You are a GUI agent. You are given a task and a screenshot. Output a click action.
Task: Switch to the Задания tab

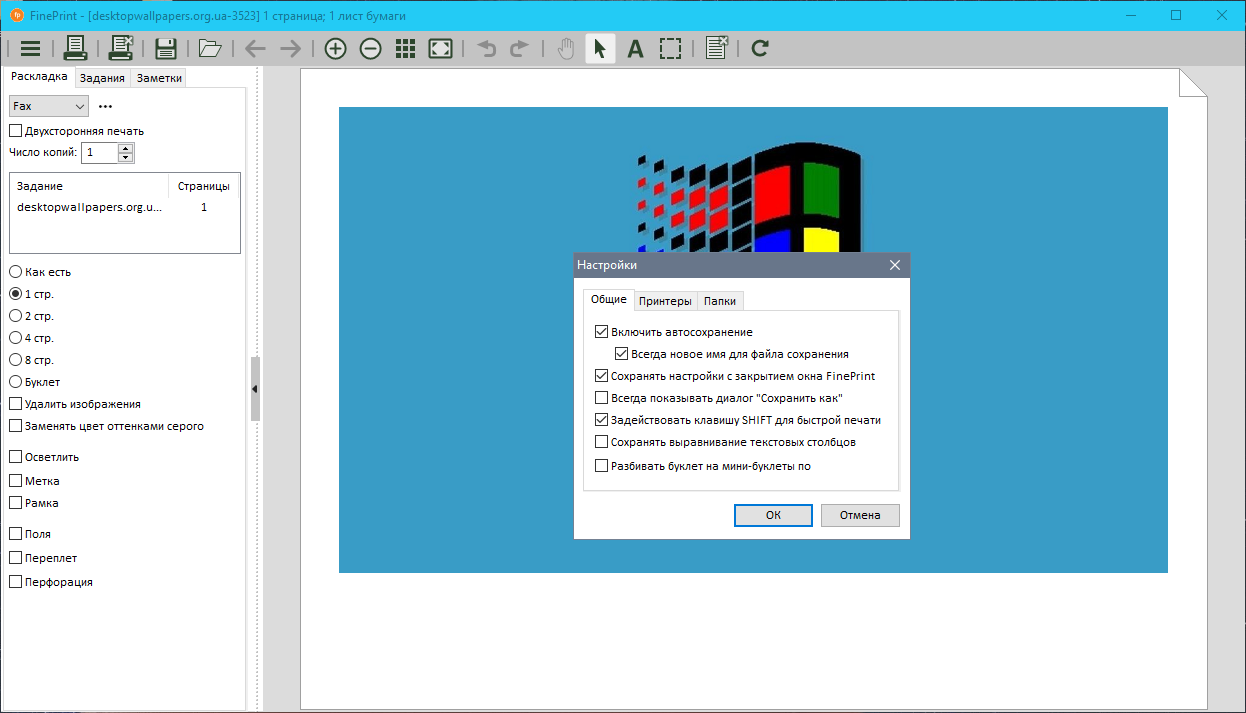102,78
